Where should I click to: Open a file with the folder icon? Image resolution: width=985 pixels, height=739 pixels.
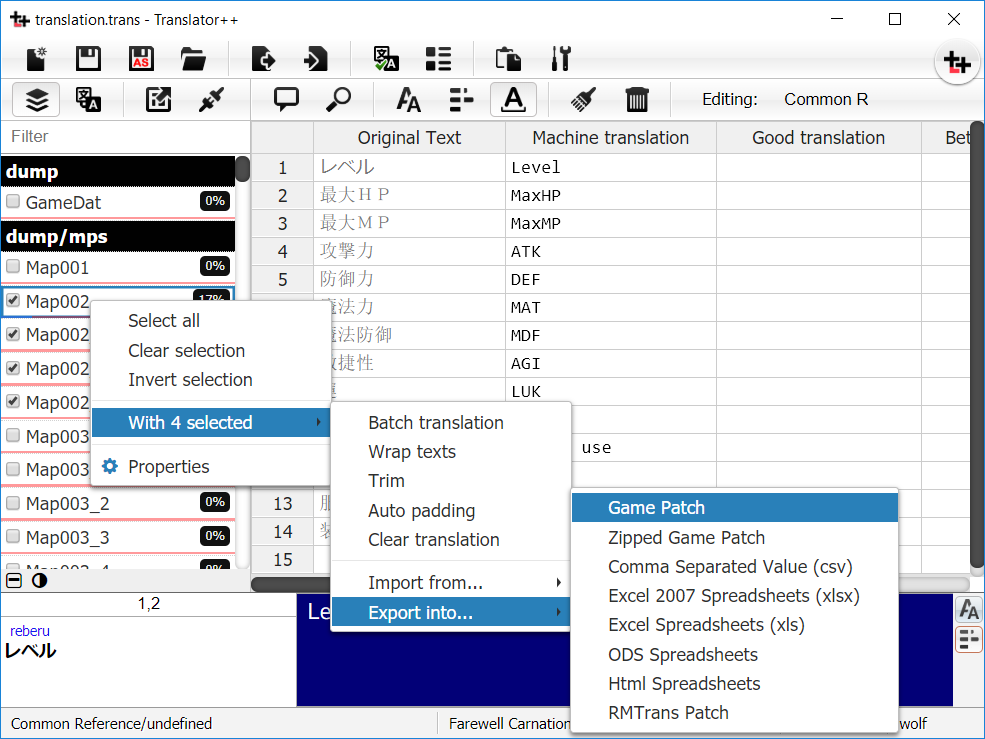click(x=193, y=59)
